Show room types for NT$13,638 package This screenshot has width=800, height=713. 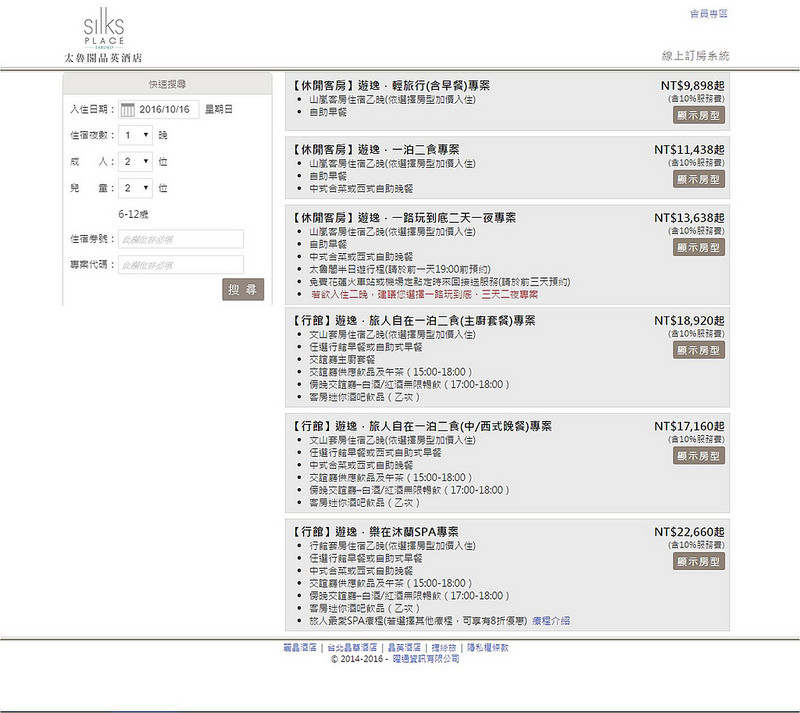coord(699,247)
